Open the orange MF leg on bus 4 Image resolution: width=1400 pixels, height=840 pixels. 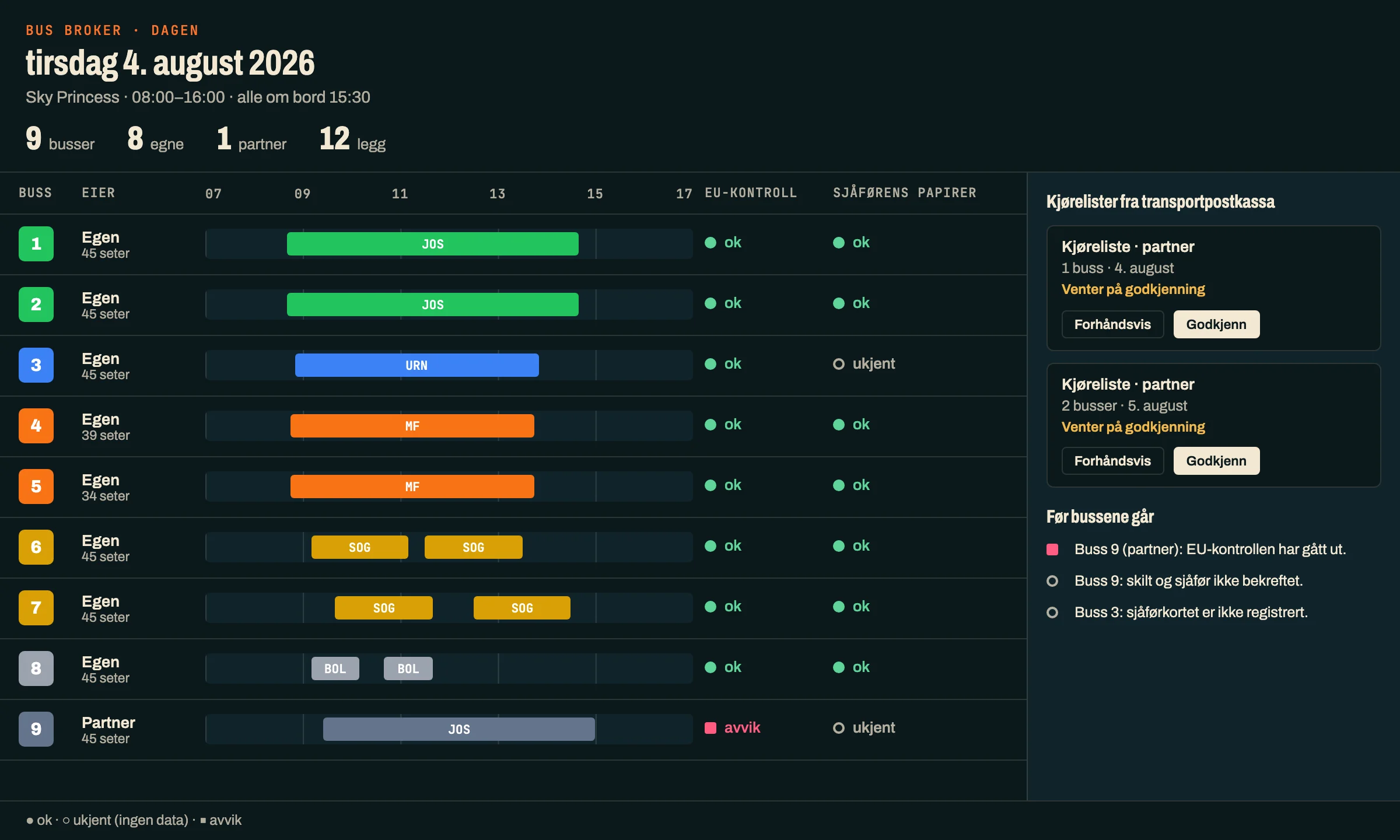click(412, 426)
